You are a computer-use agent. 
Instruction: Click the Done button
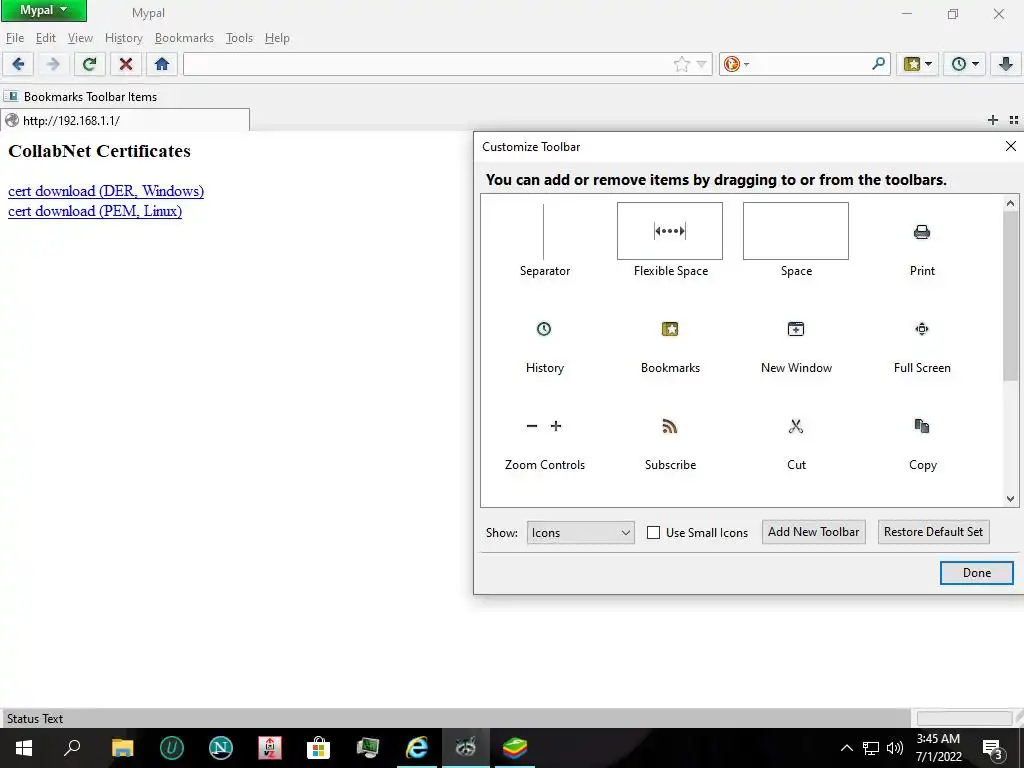(976, 573)
